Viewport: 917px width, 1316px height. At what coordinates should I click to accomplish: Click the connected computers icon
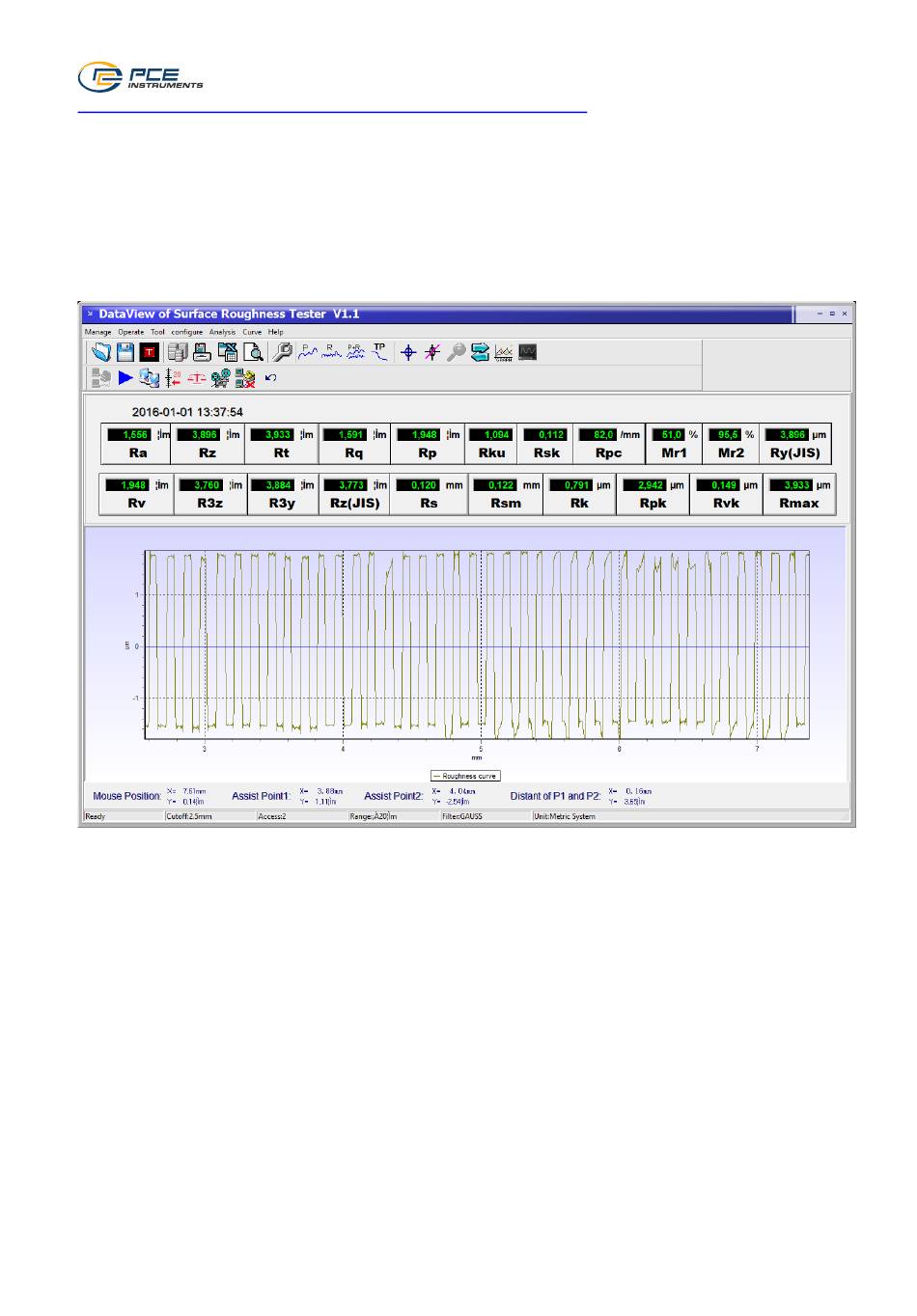pos(149,378)
